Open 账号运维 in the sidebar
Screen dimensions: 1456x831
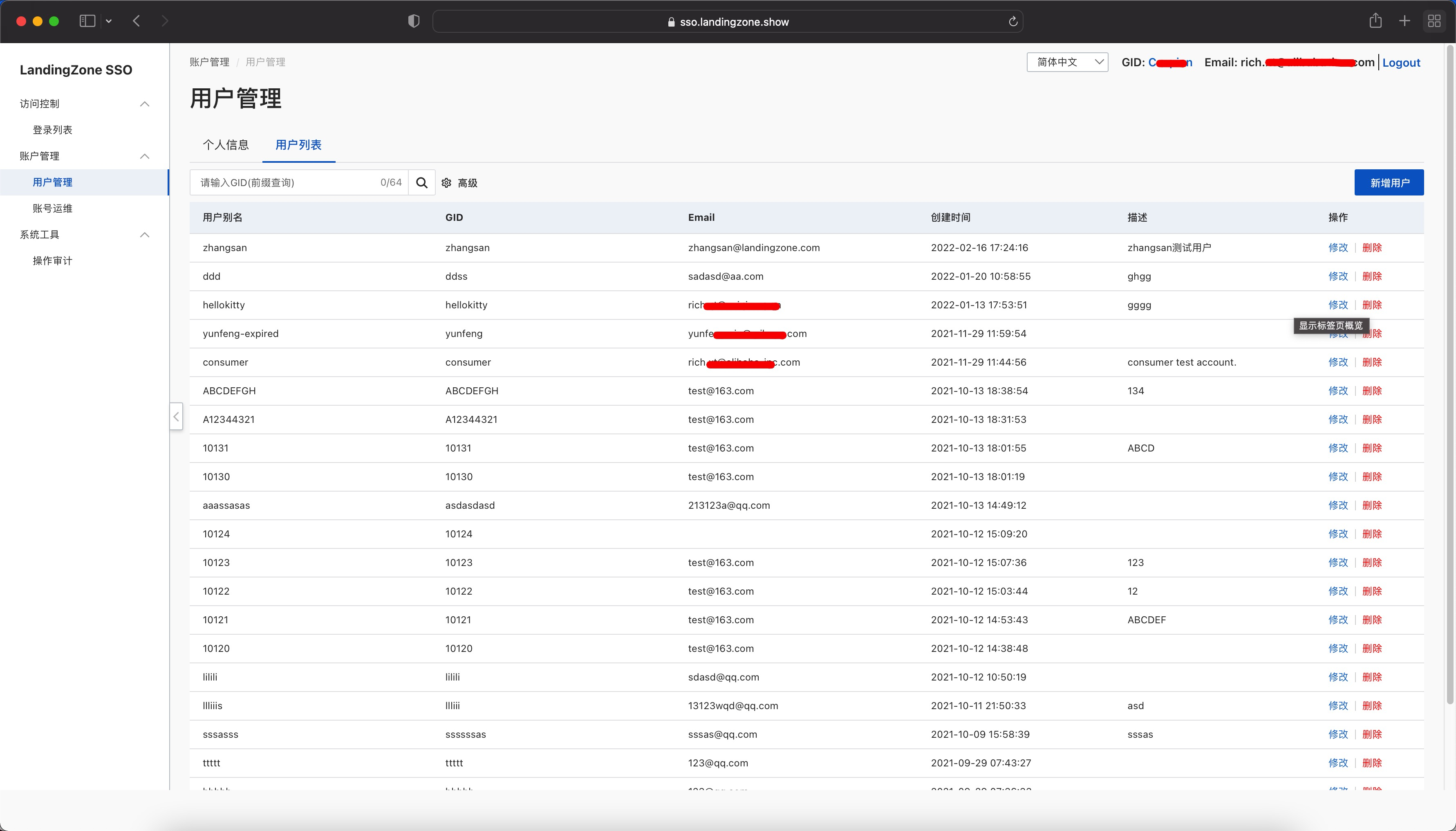click(52, 208)
